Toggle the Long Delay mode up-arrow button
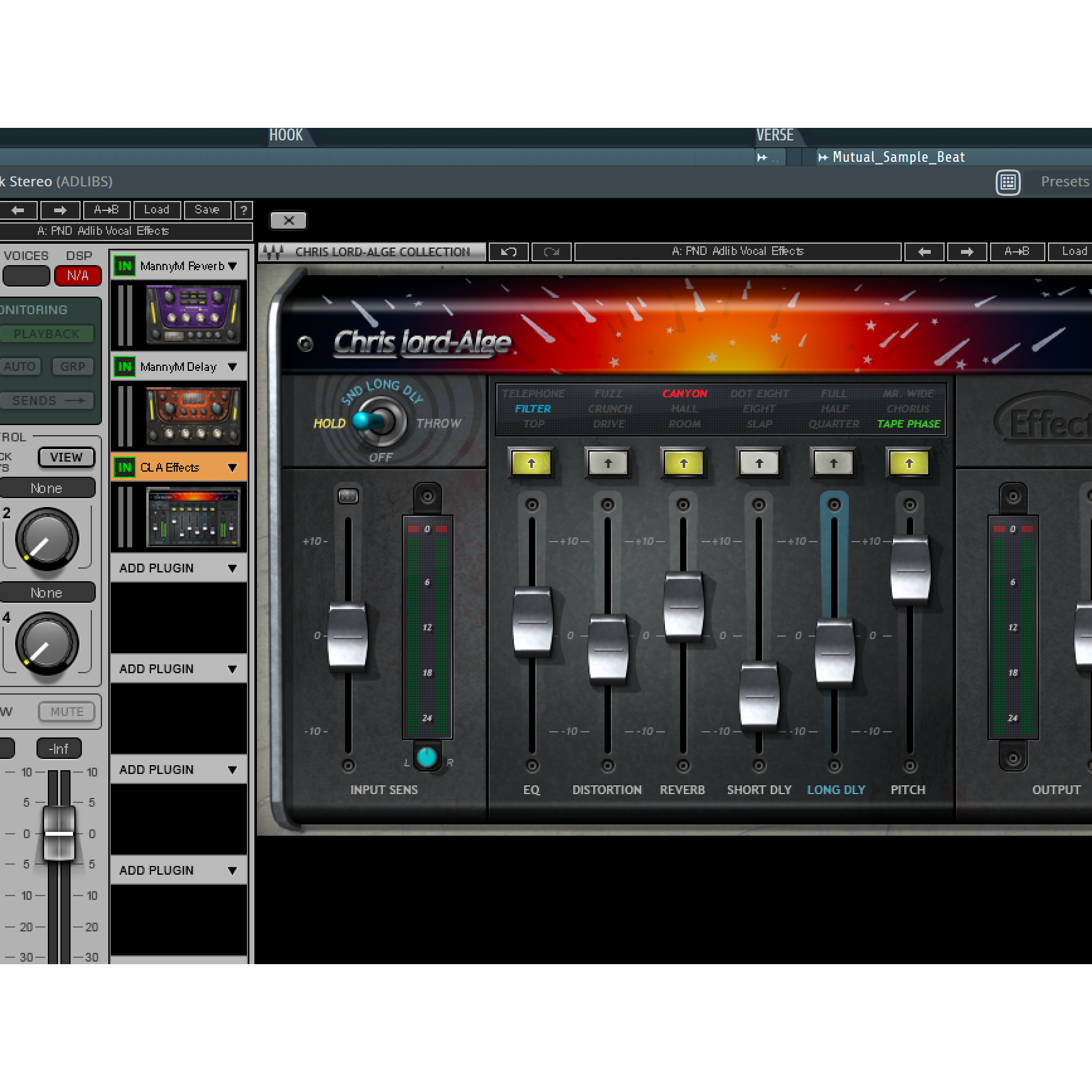 (x=834, y=464)
